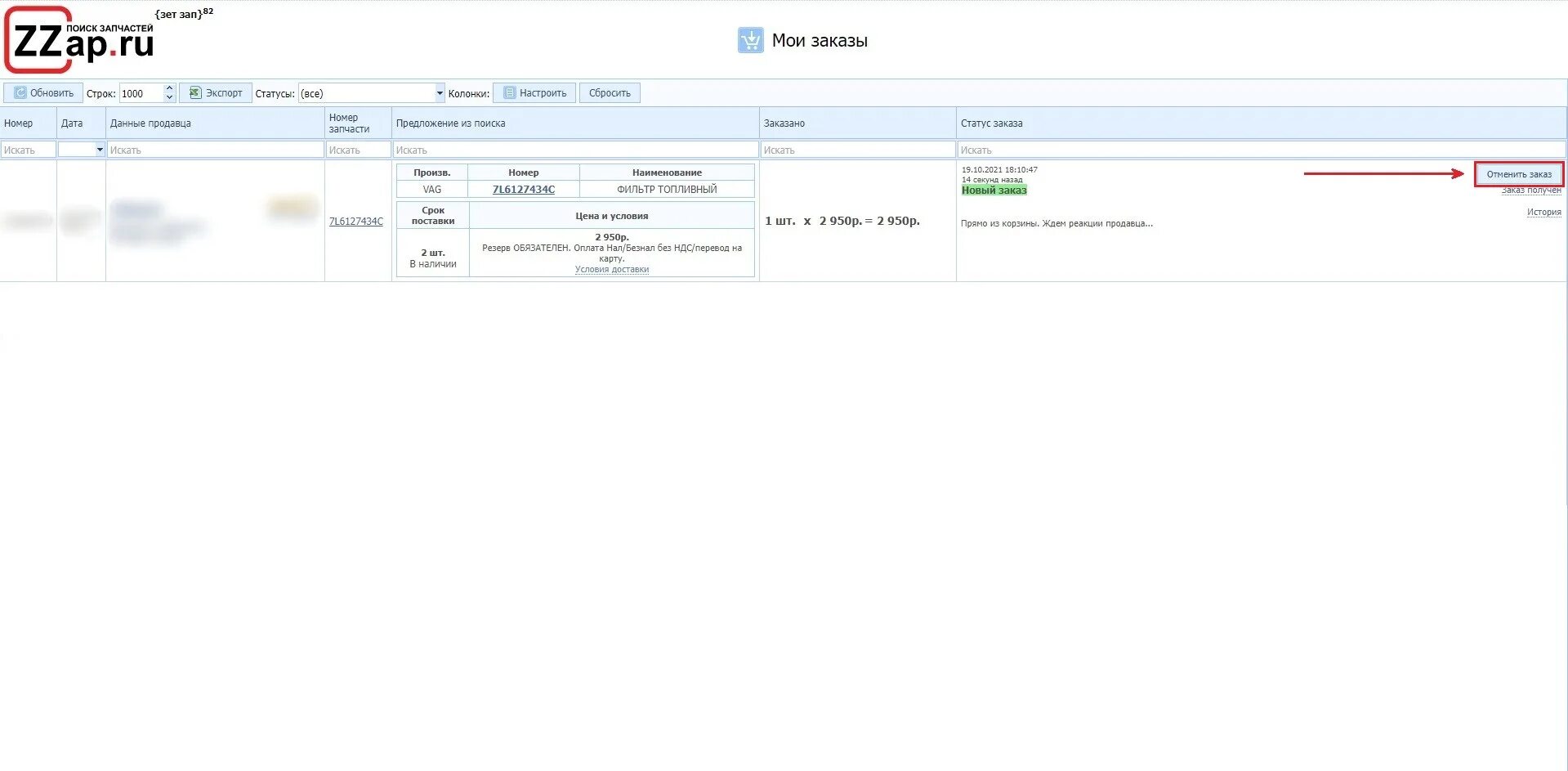The height and width of the screenshot is (771, 1568).
Task: Click the Статус заказа search filter field
Action: point(1261,150)
